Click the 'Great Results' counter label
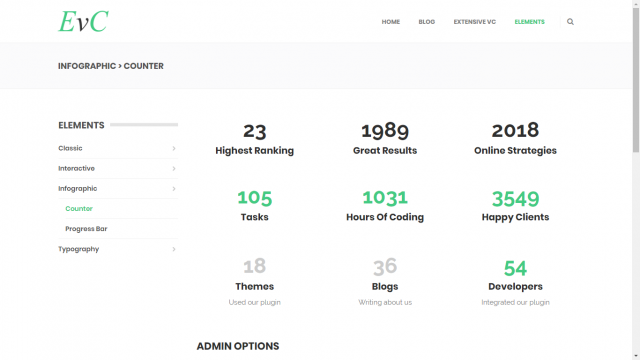 [385, 151]
